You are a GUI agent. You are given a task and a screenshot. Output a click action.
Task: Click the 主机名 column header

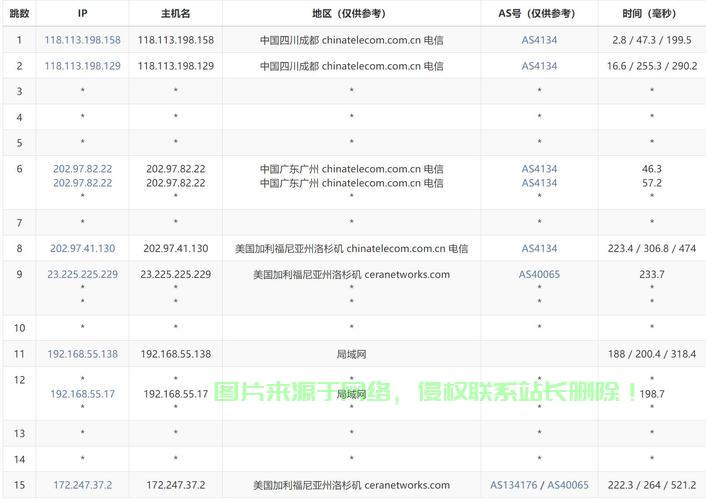tap(175, 14)
